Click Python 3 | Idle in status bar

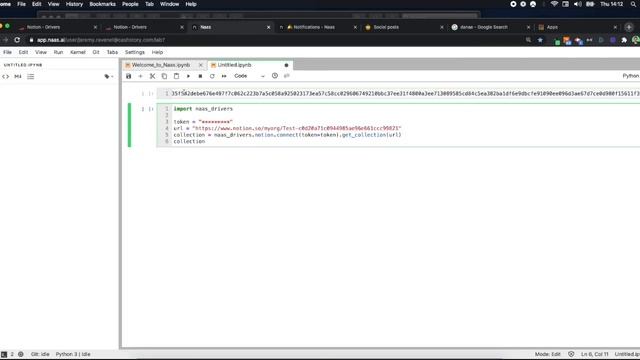coord(73,354)
